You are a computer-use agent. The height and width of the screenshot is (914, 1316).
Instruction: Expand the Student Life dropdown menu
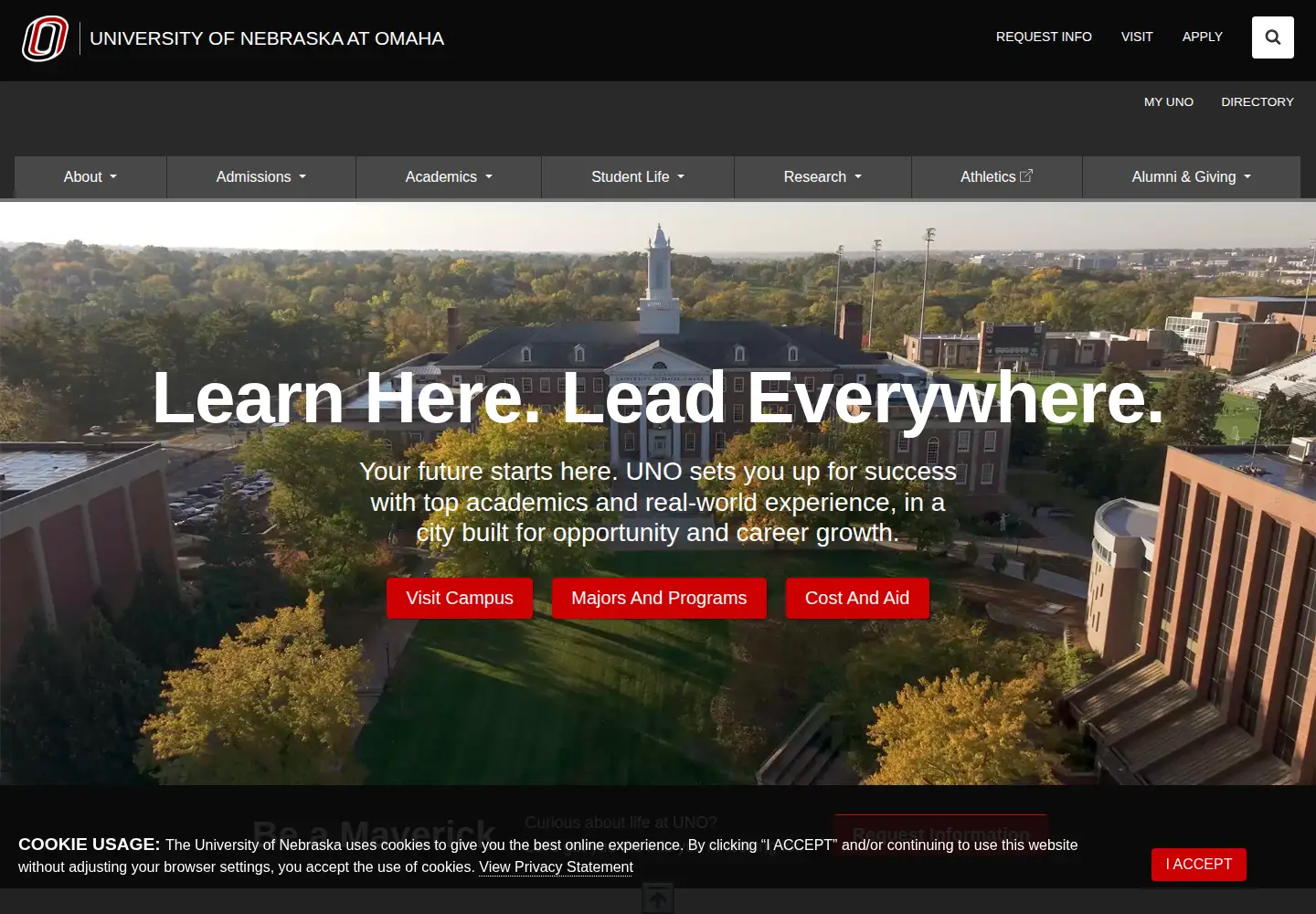click(x=638, y=176)
